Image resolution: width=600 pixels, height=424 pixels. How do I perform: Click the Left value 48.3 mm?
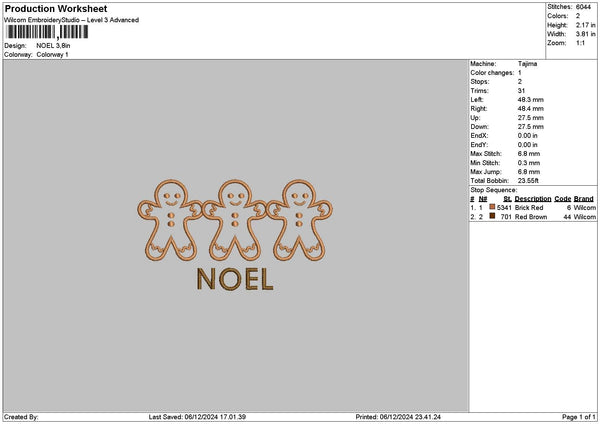[x=530, y=99]
